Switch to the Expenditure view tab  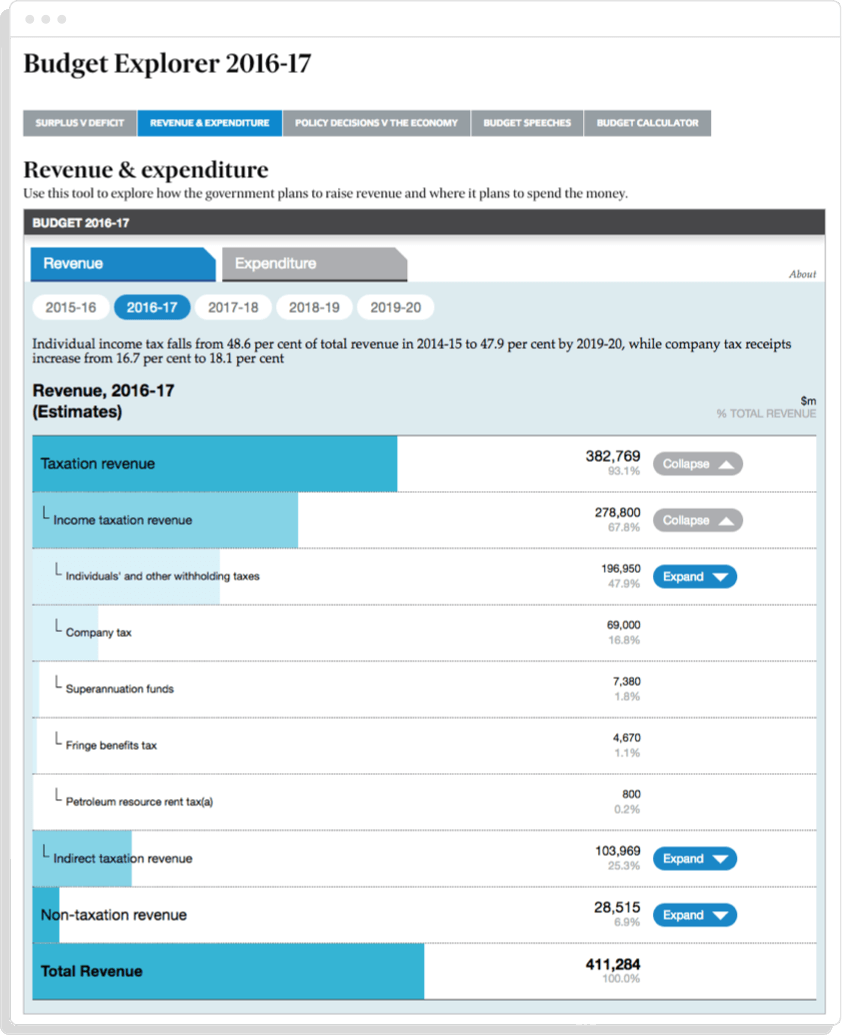(x=313, y=264)
